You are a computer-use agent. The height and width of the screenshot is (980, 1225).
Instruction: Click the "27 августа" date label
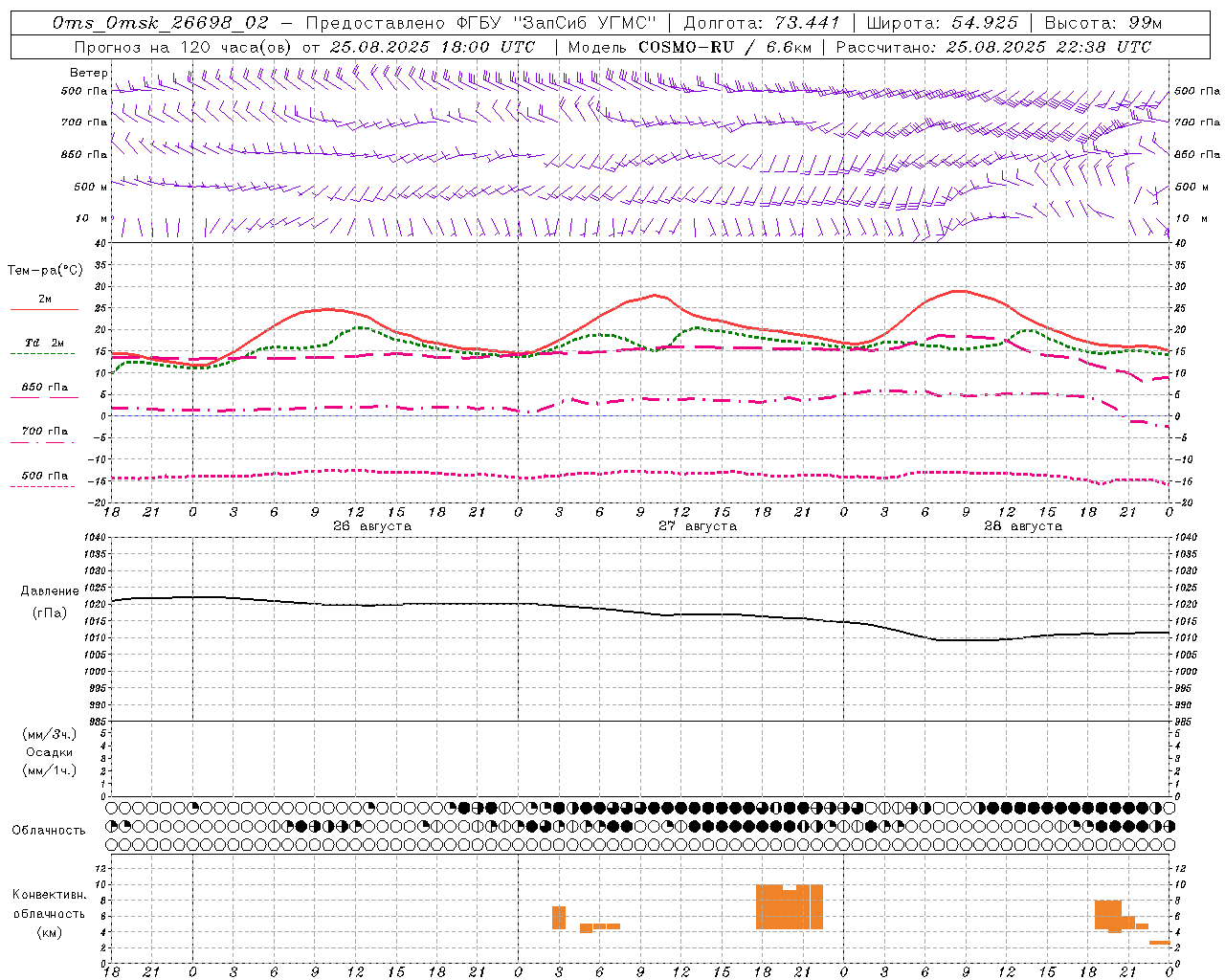(698, 526)
